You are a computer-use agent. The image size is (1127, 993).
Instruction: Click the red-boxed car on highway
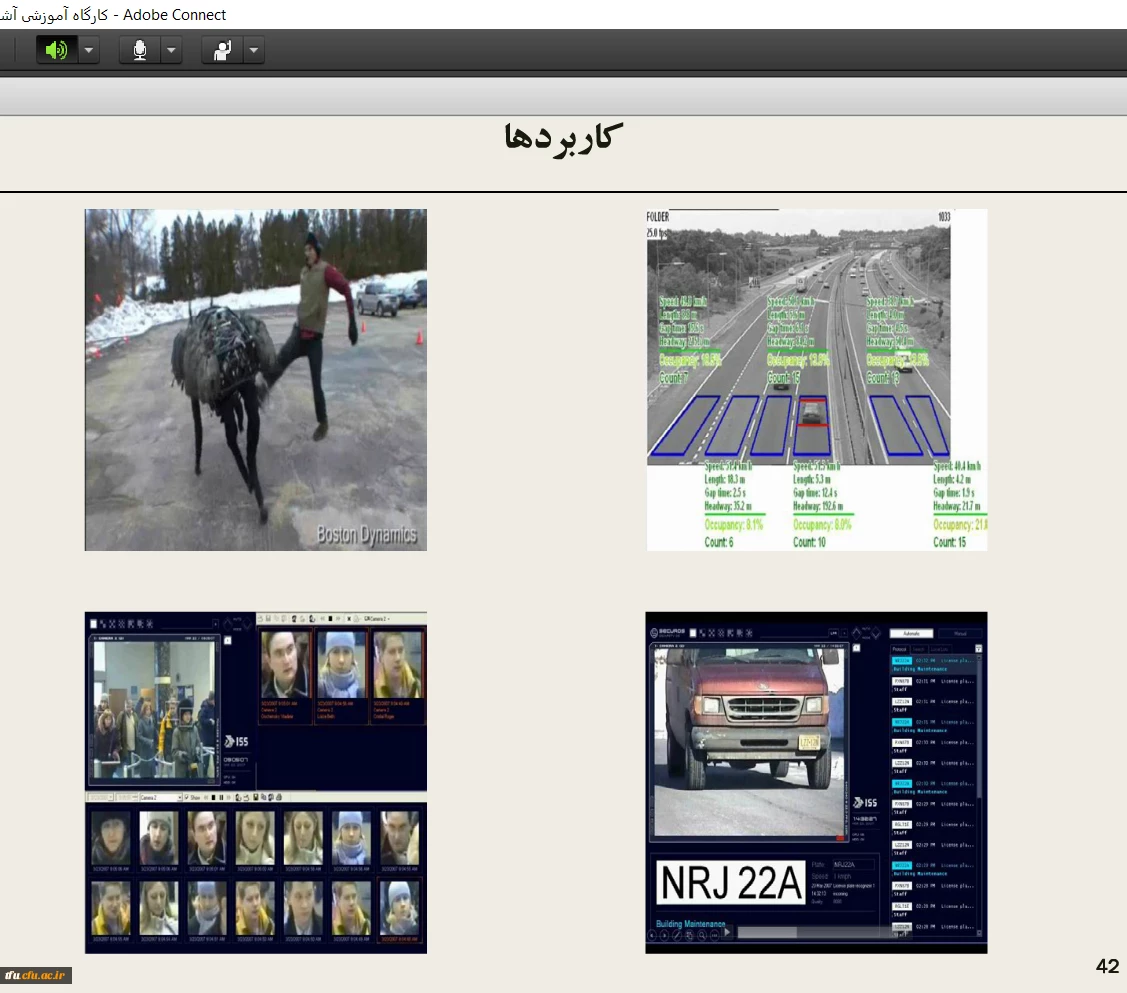812,411
